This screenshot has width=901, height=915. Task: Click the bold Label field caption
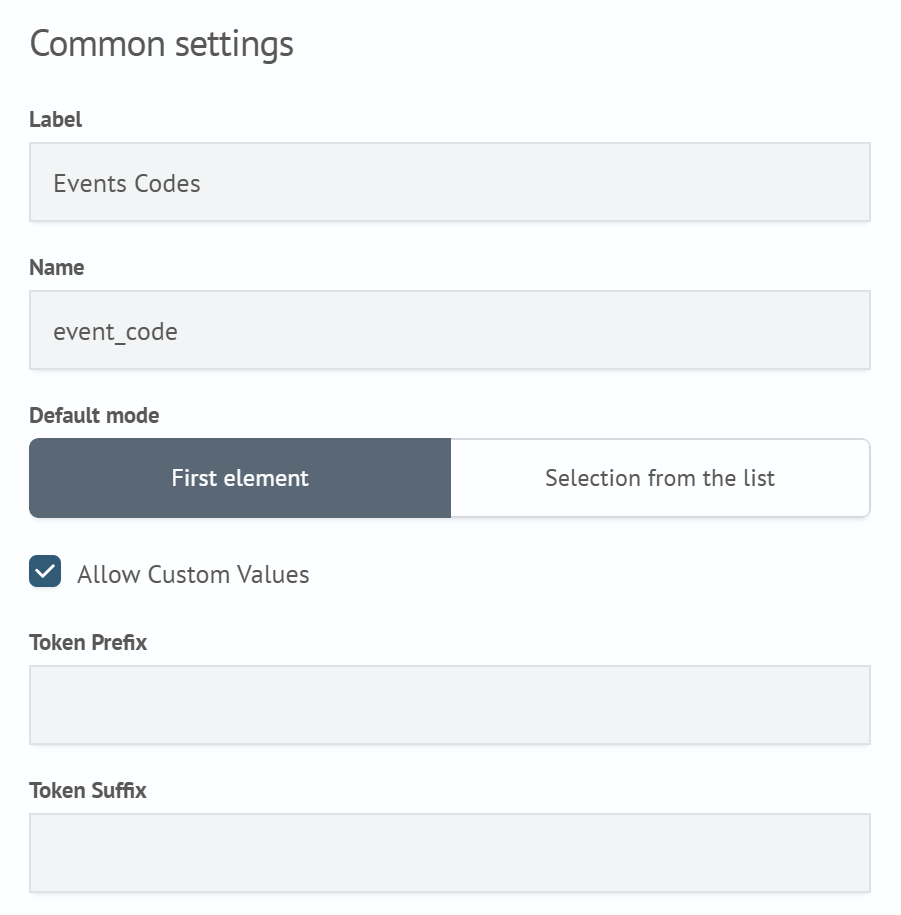point(56,120)
